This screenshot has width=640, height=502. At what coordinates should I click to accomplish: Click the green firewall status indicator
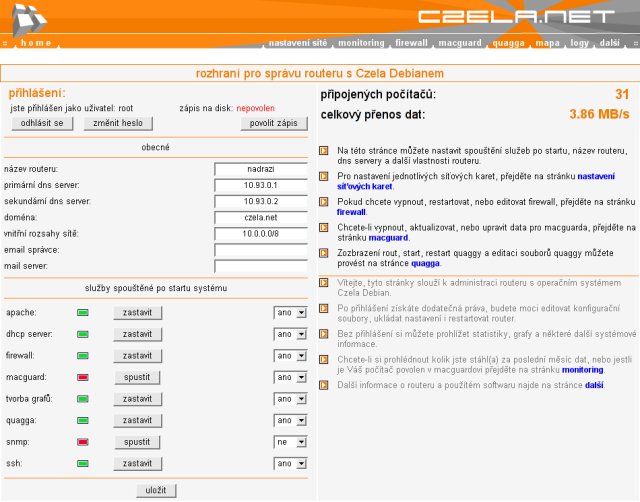point(83,355)
